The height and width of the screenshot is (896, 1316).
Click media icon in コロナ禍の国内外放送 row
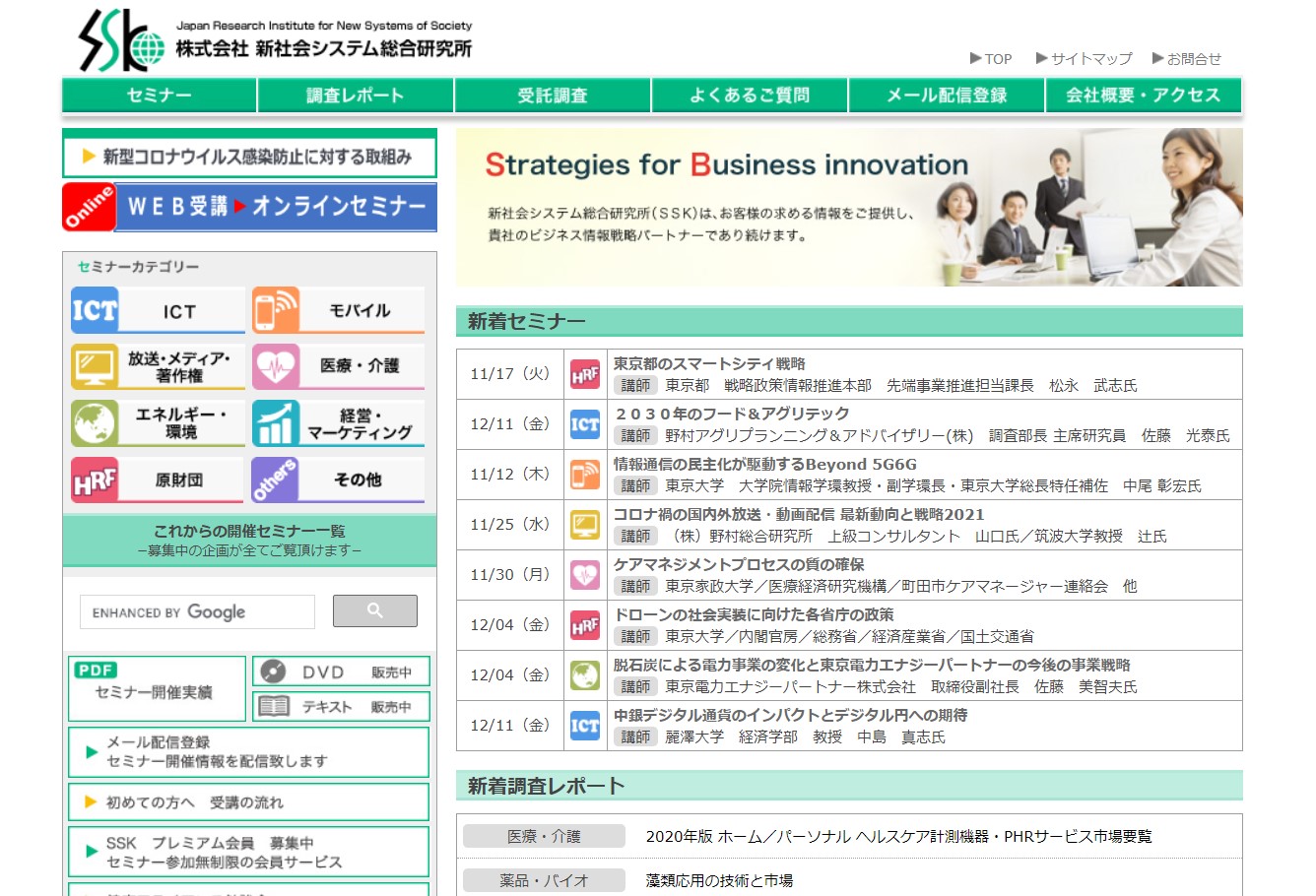[585, 525]
